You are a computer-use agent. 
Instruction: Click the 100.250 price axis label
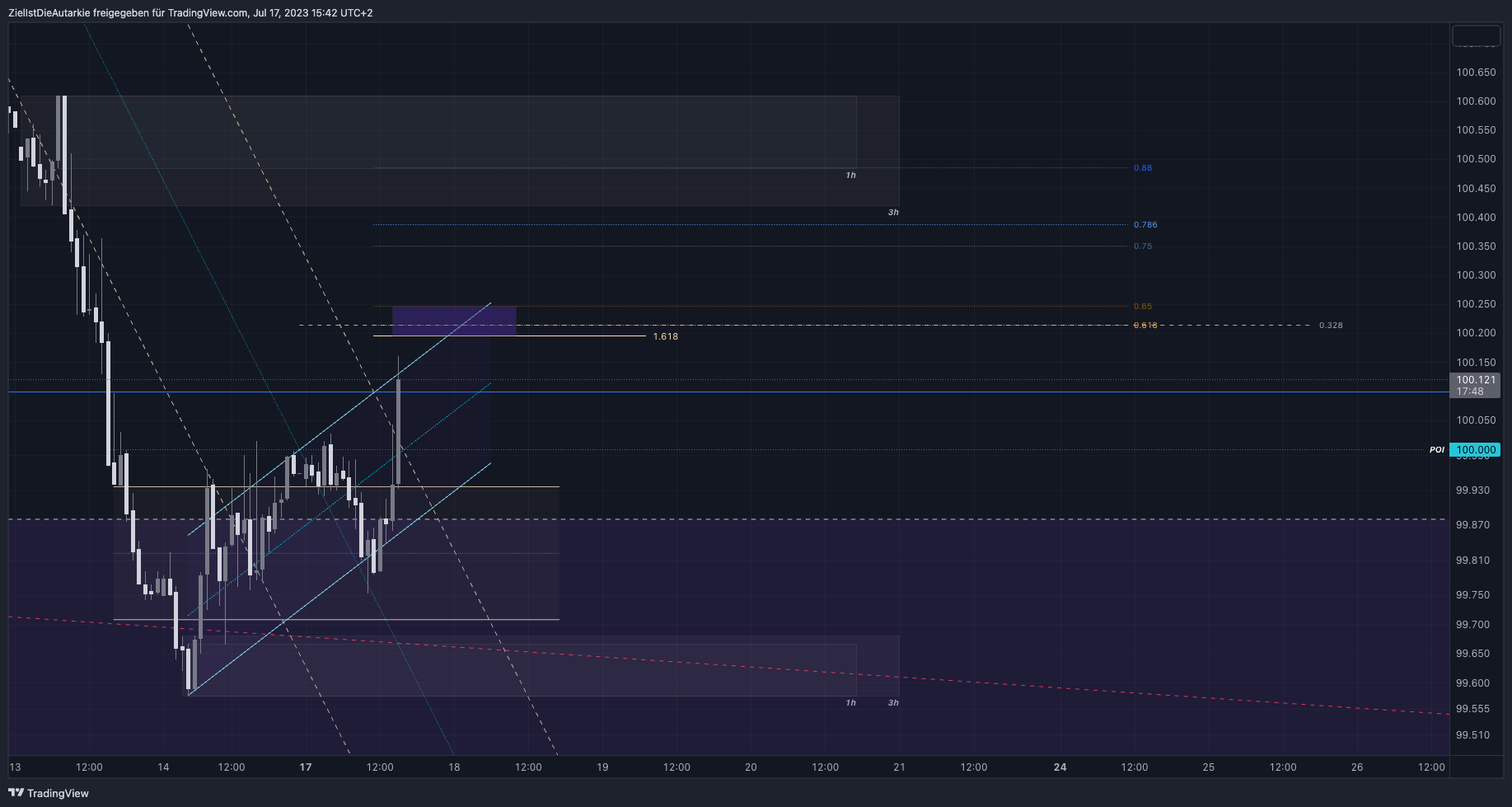[x=1476, y=304]
